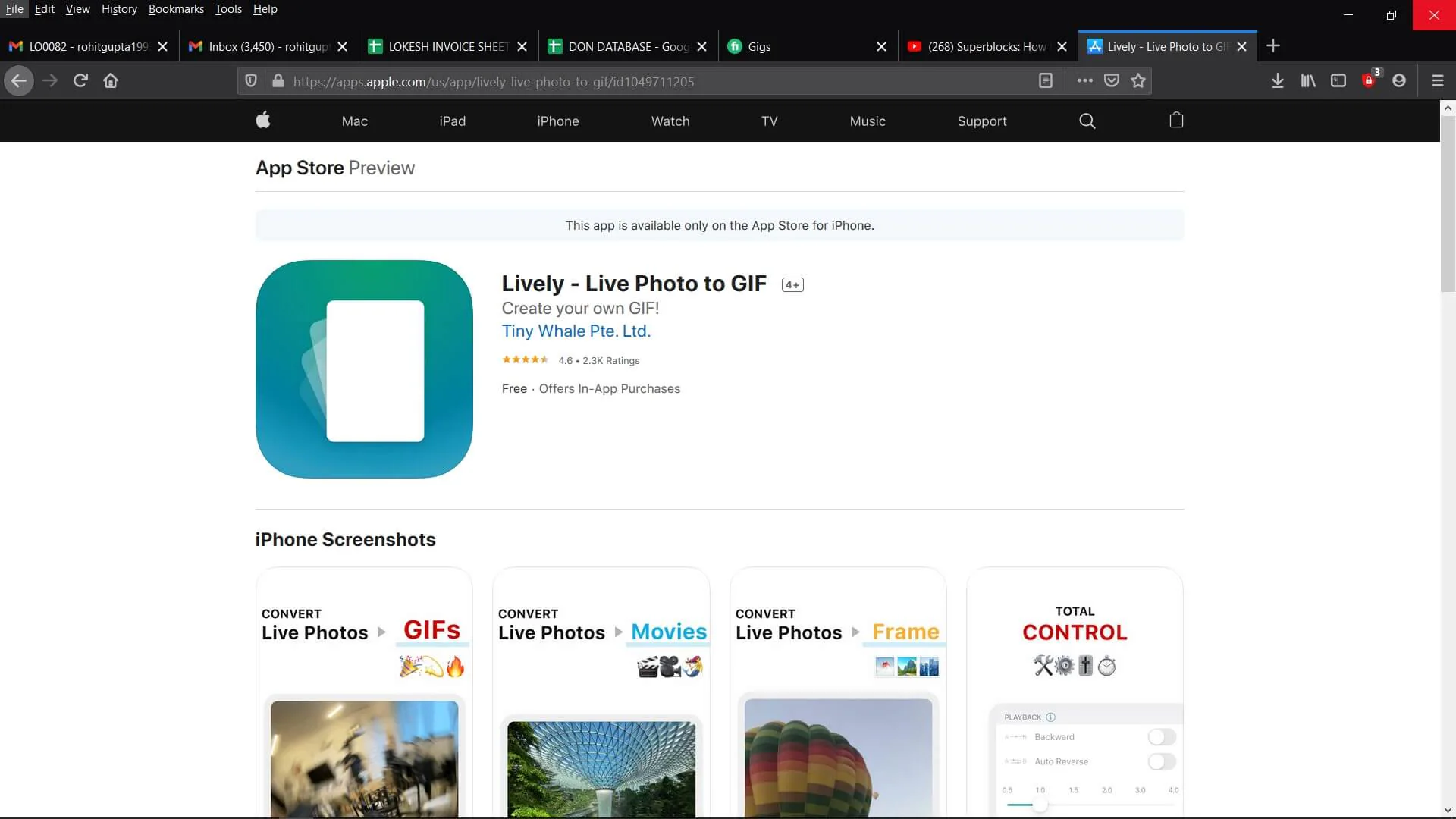Toggle reader view icon in address bar
This screenshot has width=1456, height=819.
pos(1046,81)
